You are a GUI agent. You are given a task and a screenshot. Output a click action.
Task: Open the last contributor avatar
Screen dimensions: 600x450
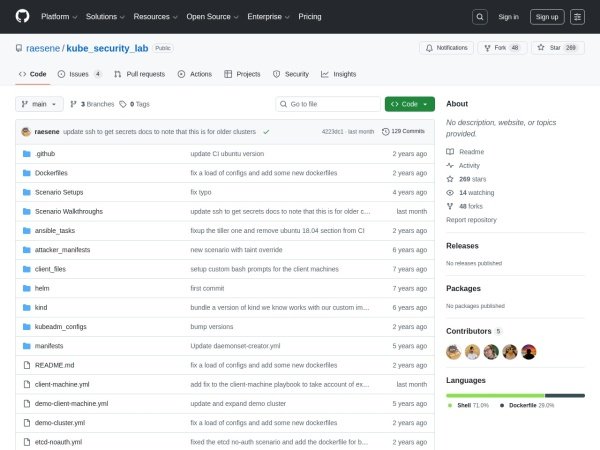529,352
